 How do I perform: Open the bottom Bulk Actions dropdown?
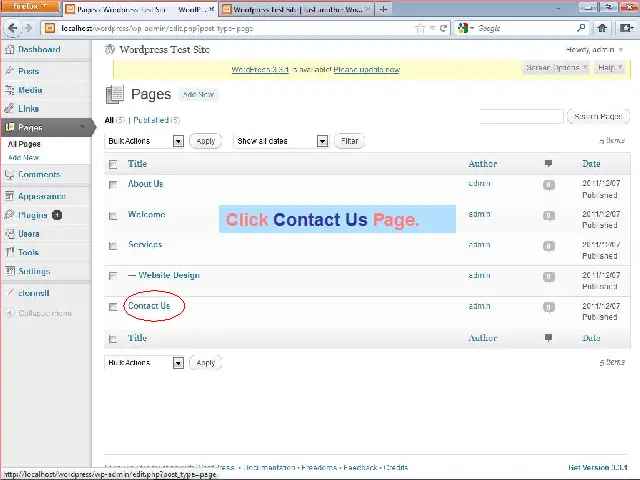[144, 362]
